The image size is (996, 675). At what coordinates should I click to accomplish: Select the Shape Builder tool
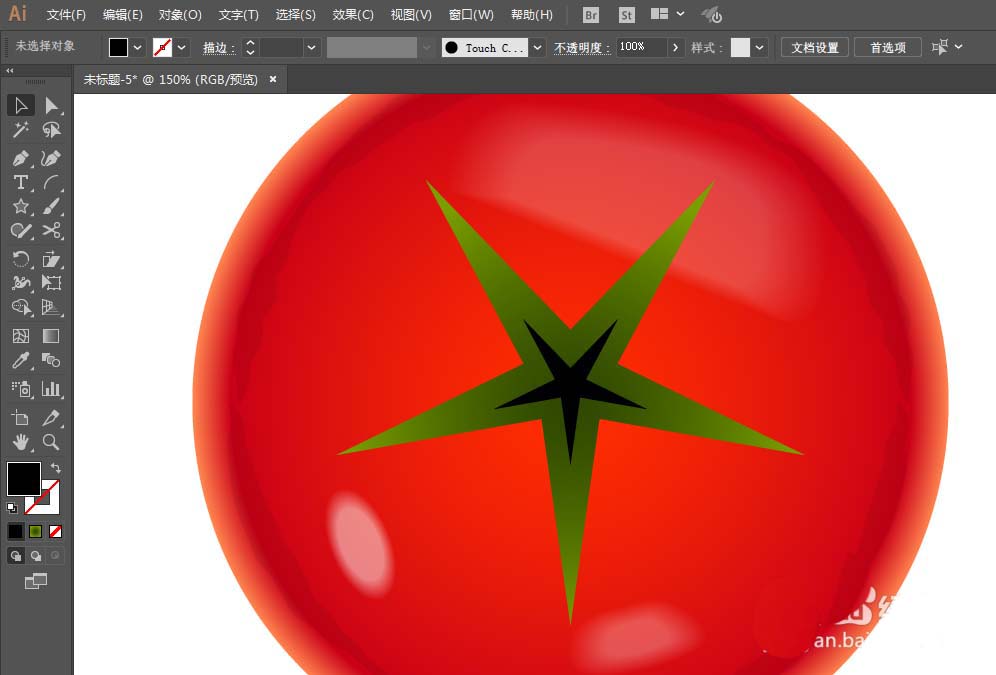coord(20,307)
